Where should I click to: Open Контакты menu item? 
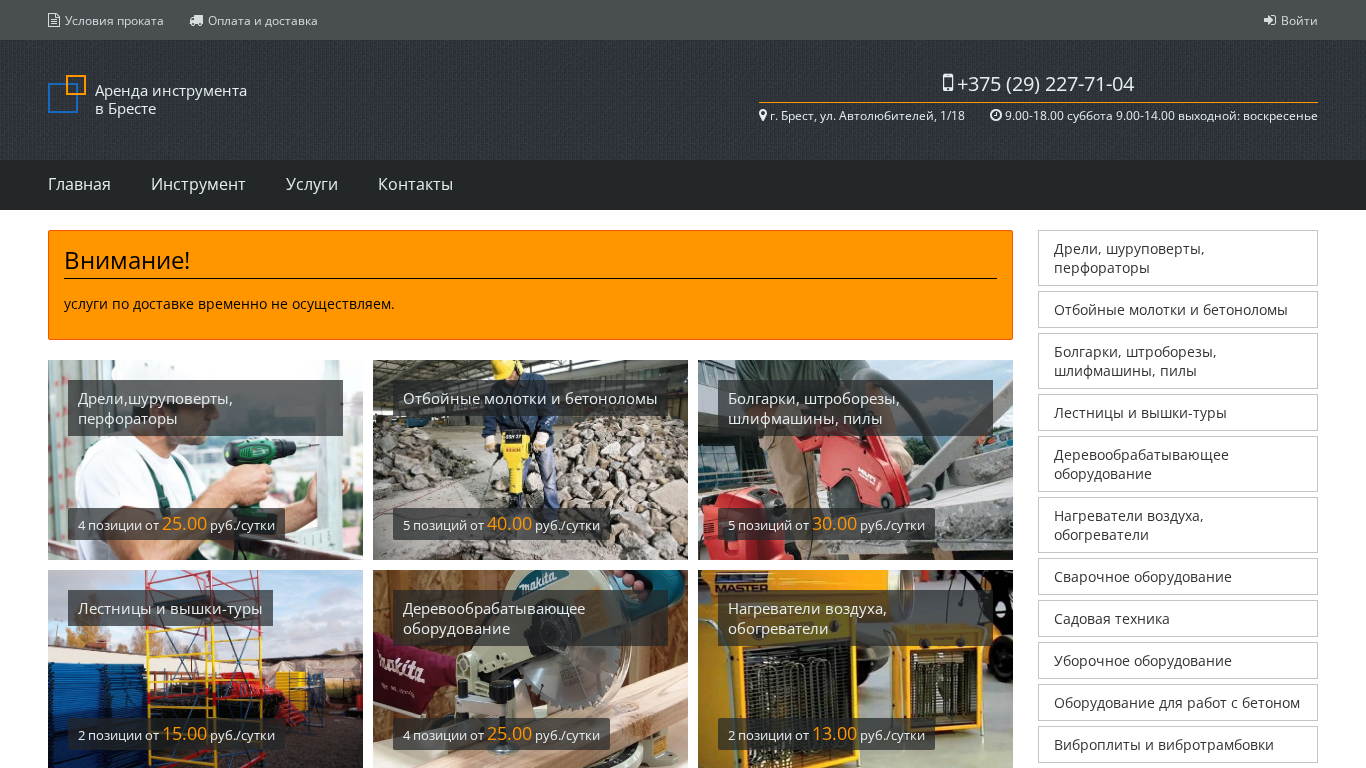click(415, 184)
